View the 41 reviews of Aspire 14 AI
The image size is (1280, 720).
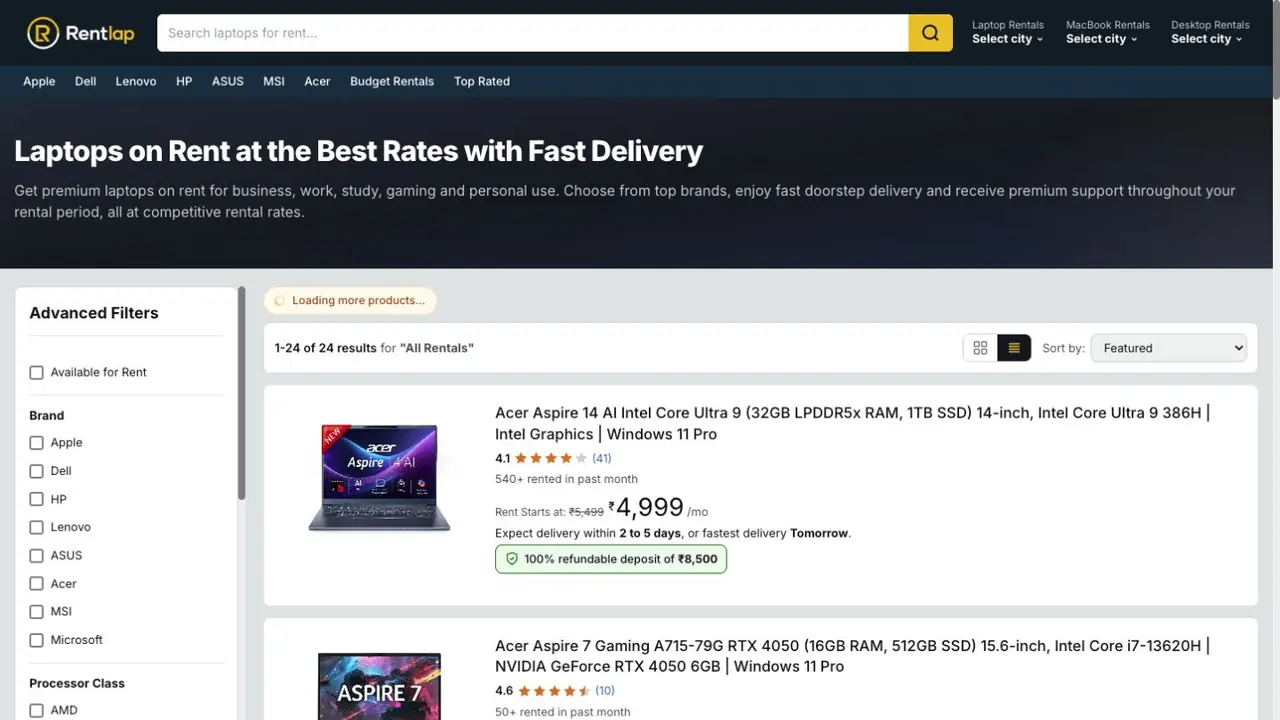point(602,458)
